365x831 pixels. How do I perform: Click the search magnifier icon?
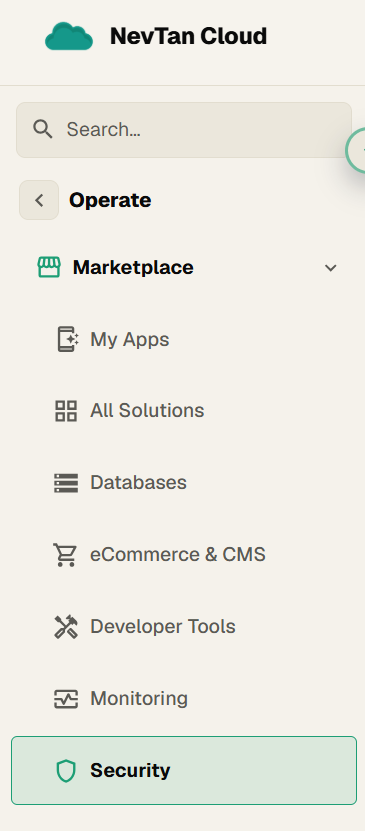42,129
